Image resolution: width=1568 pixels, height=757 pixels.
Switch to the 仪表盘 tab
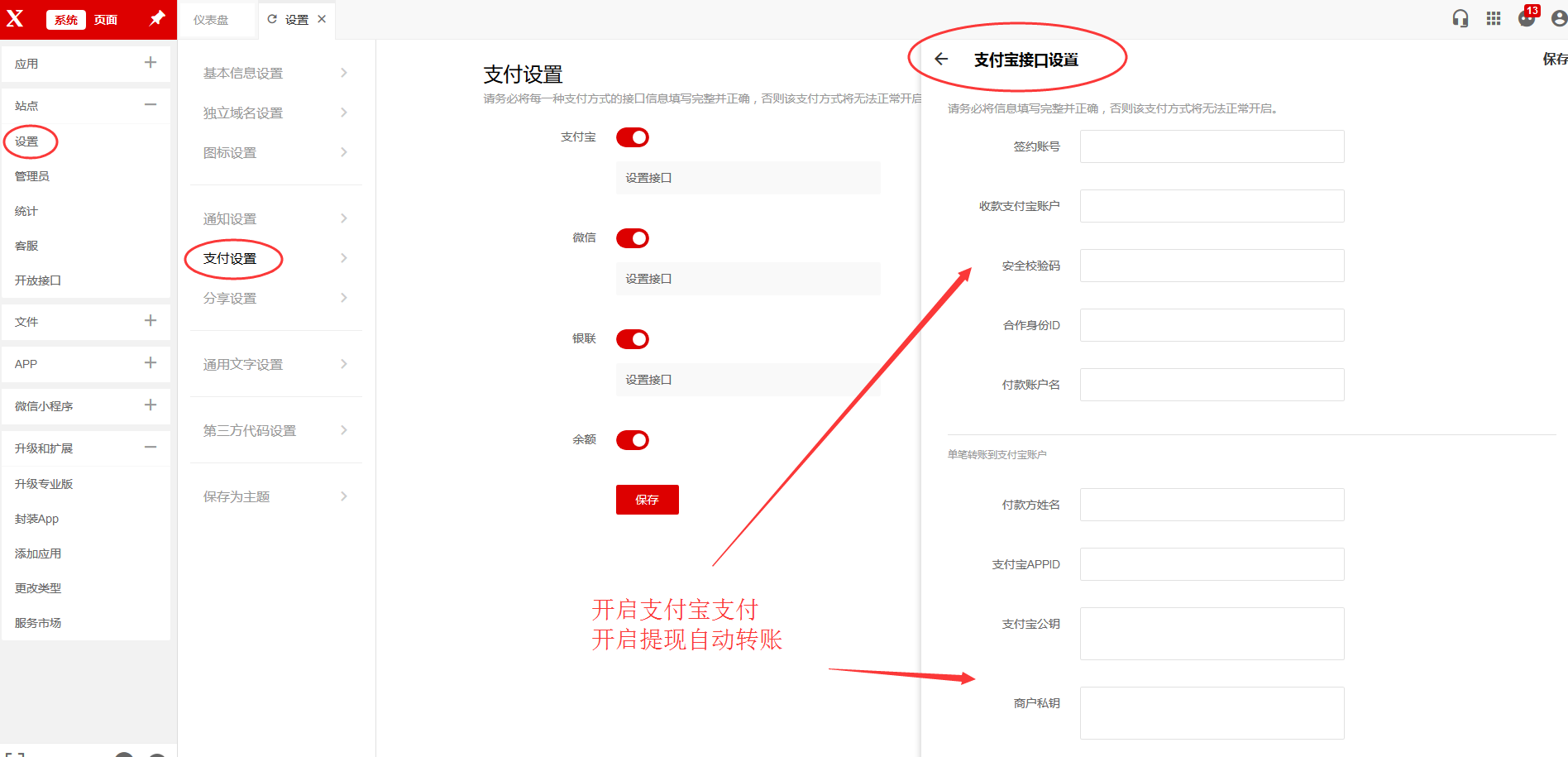(211, 20)
